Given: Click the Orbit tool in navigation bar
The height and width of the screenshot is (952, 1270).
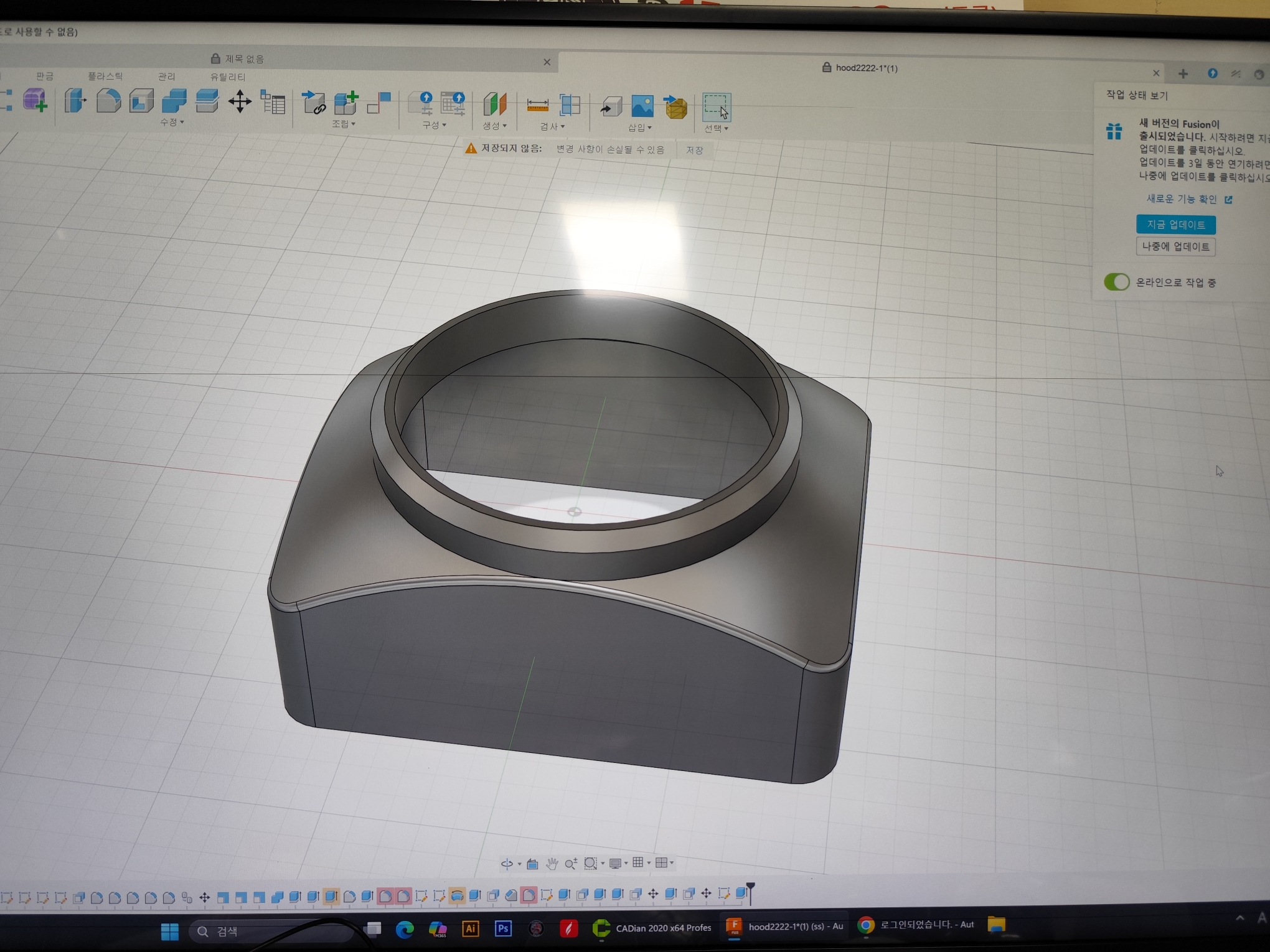Looking at the screenshot, I should 507,864.
